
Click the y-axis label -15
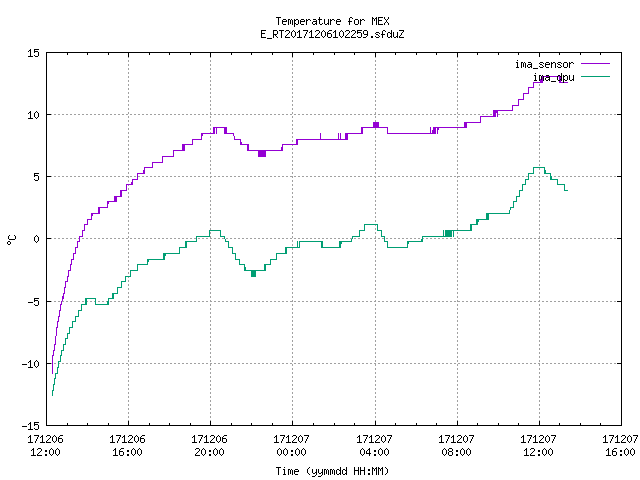tap(31, 426)
